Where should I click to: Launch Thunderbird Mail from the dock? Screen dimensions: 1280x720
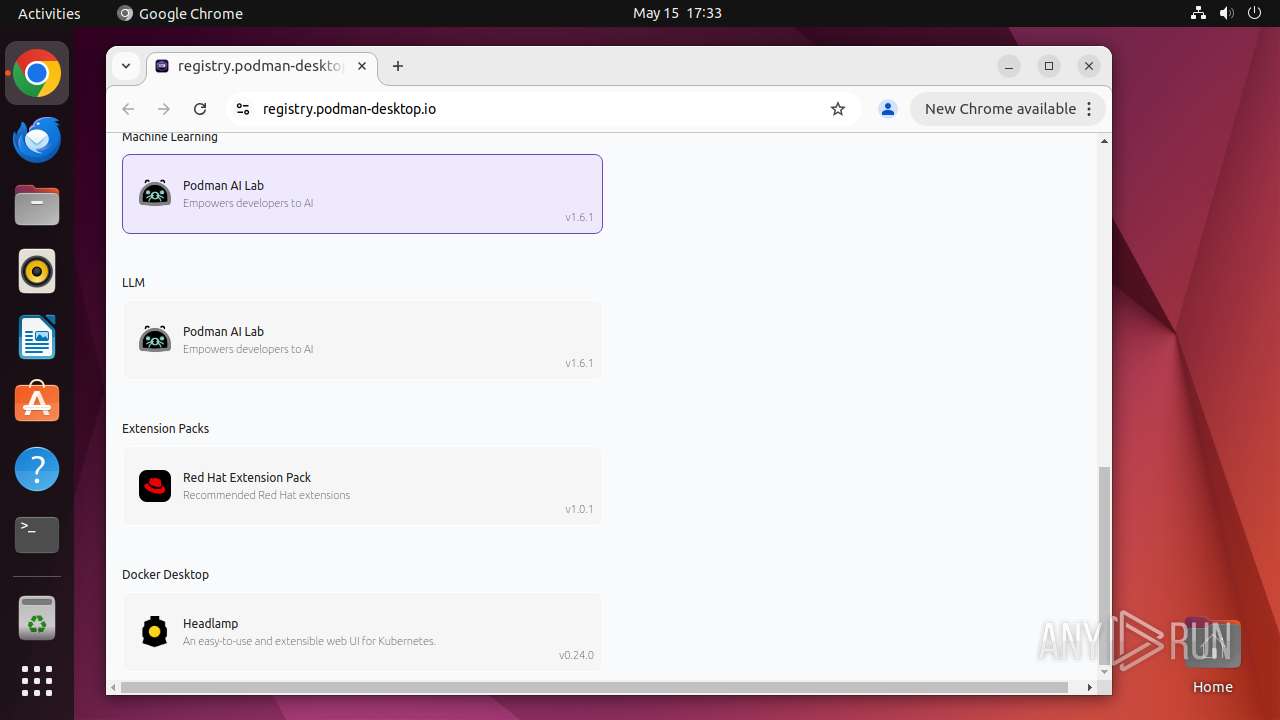(37, 140)
